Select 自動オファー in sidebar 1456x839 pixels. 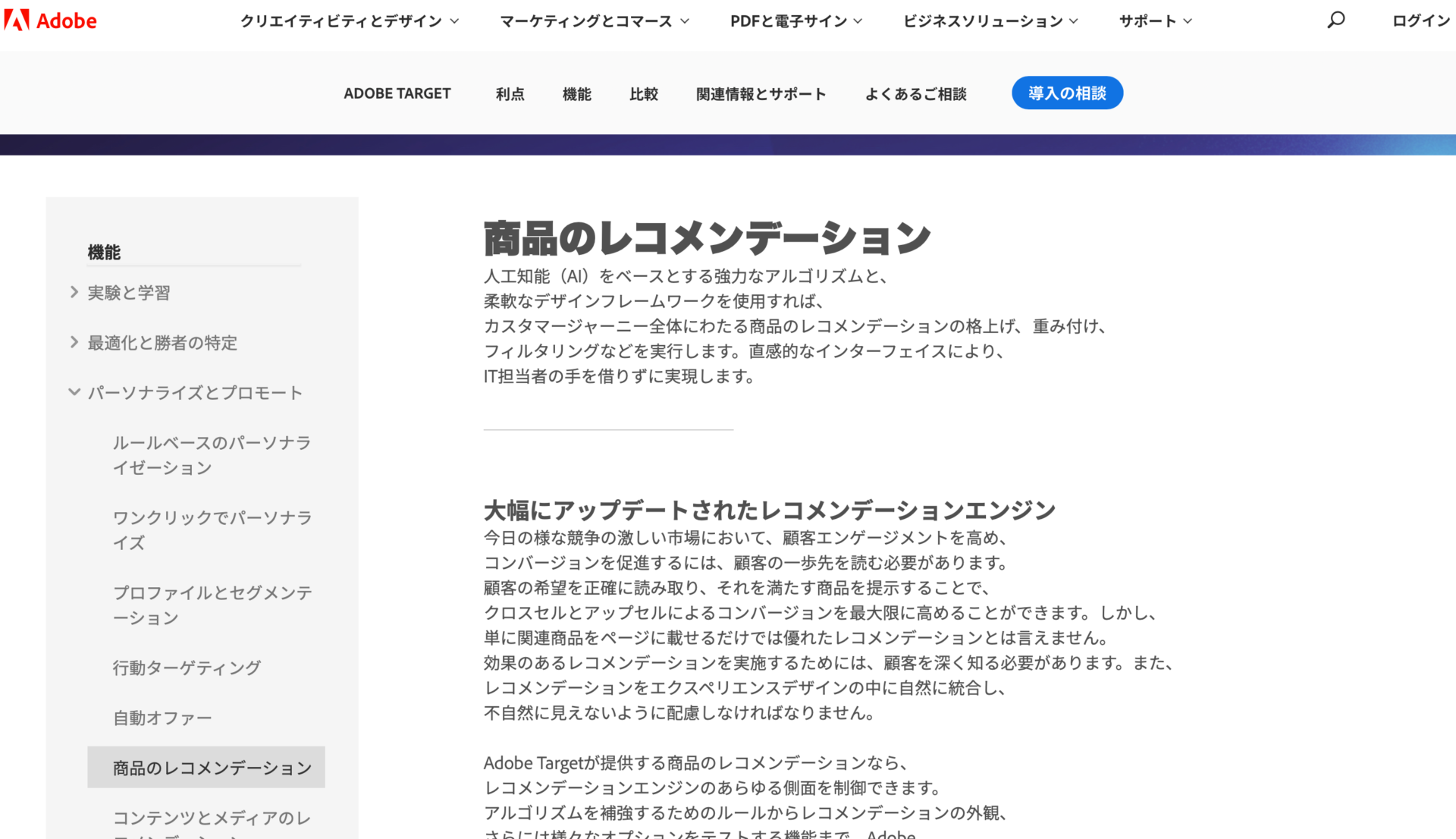point(162,718)
